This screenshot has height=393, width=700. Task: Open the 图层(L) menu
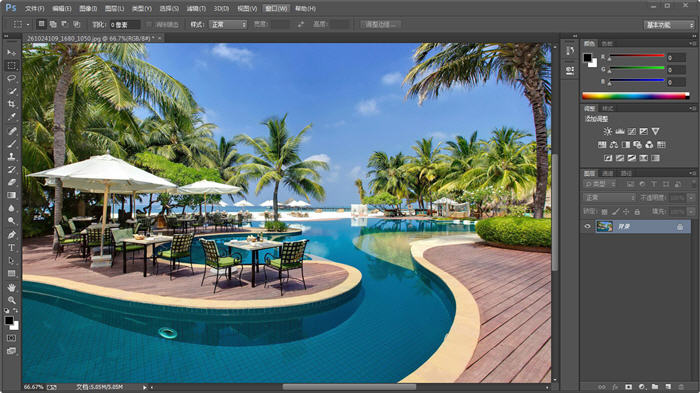tap(115, 8)
